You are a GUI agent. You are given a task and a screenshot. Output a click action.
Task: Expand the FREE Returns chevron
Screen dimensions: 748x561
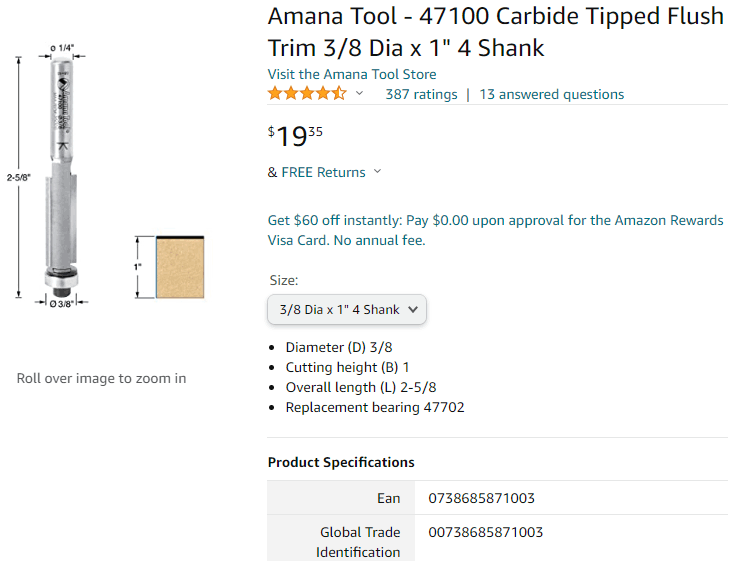pos(377,171)
